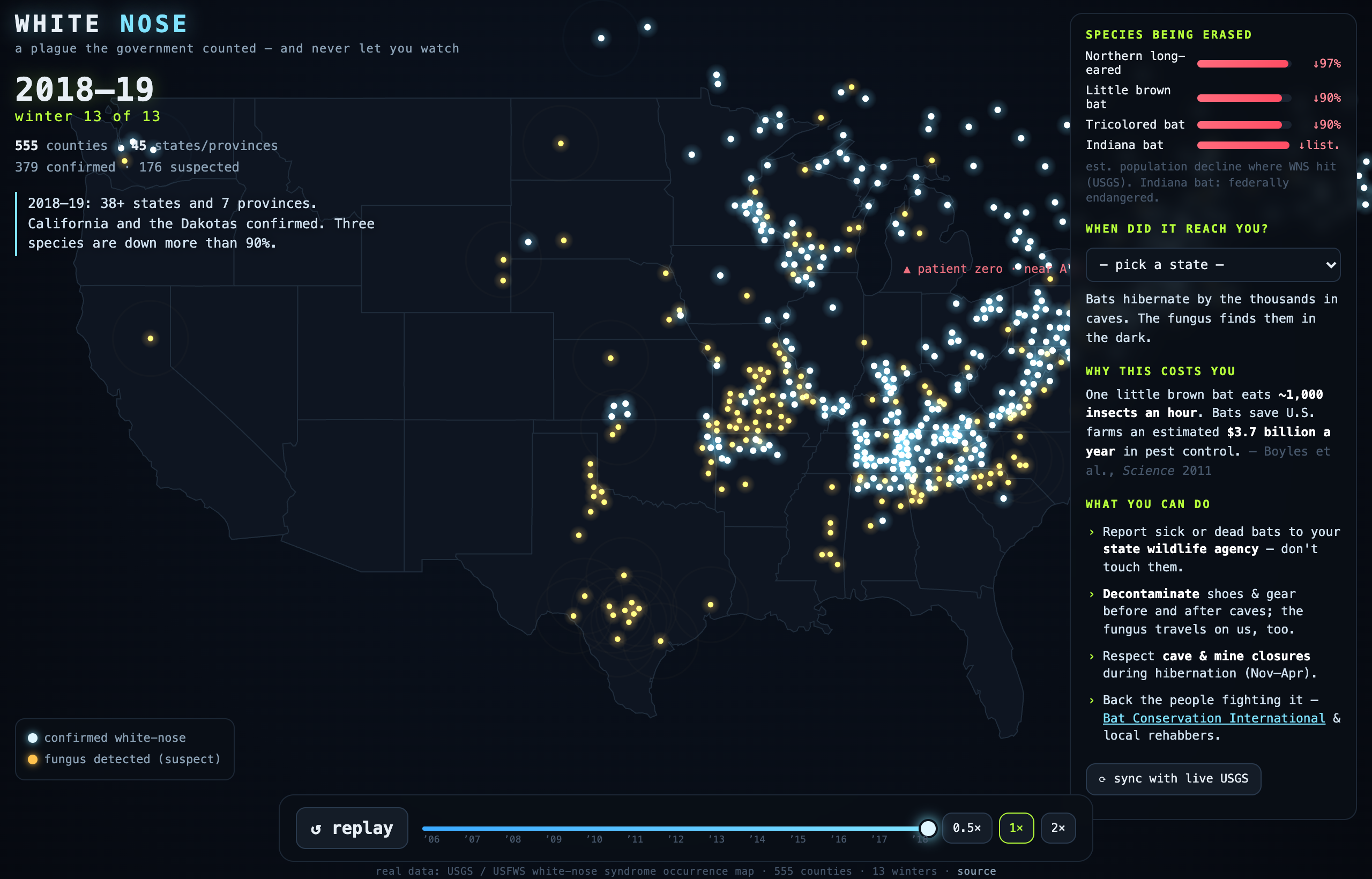Jump to the '17 timeline tick
This screenshot has height=879, width=1372.
879,839
